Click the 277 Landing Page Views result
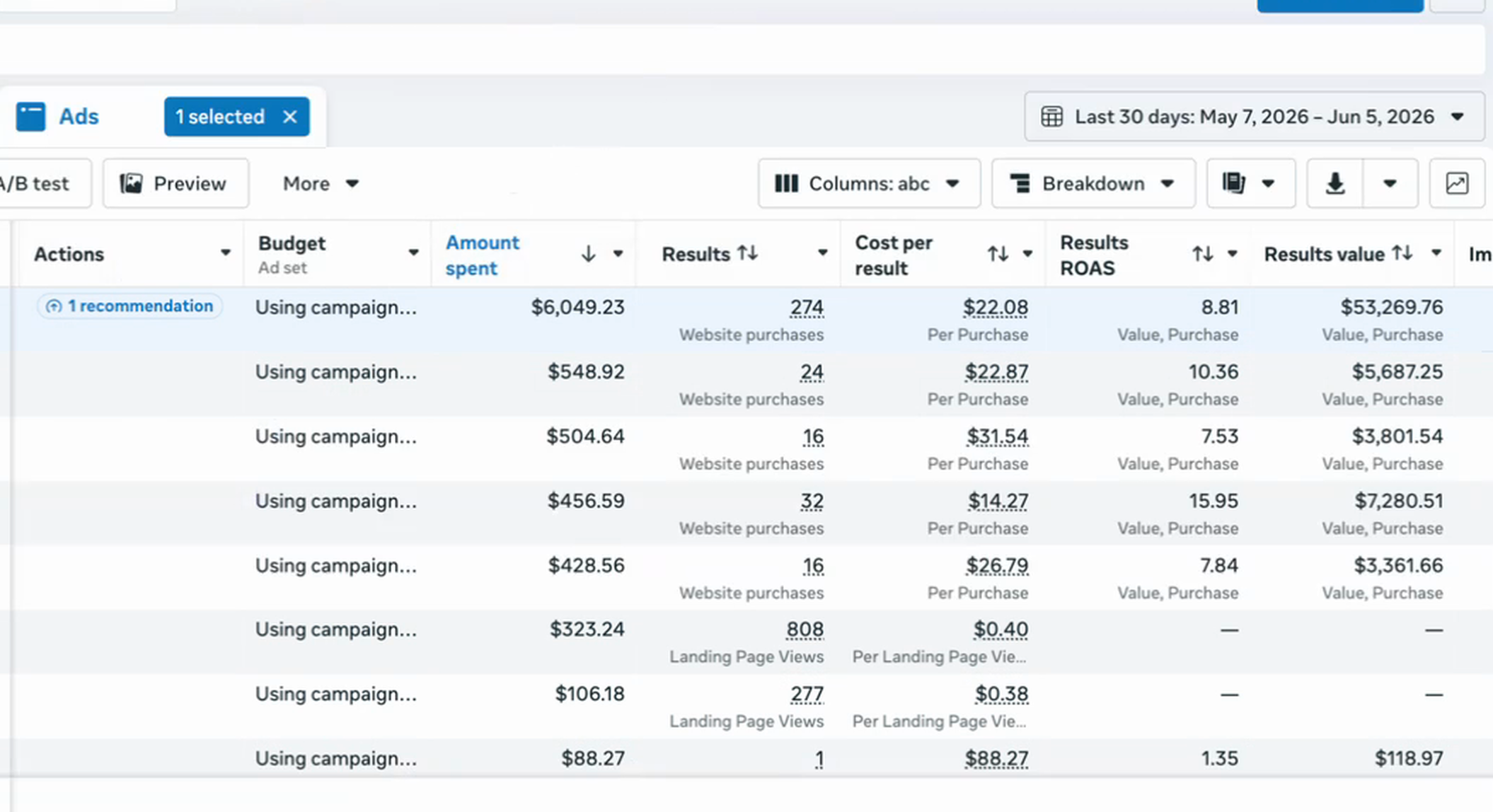 [x=807, y=695]
